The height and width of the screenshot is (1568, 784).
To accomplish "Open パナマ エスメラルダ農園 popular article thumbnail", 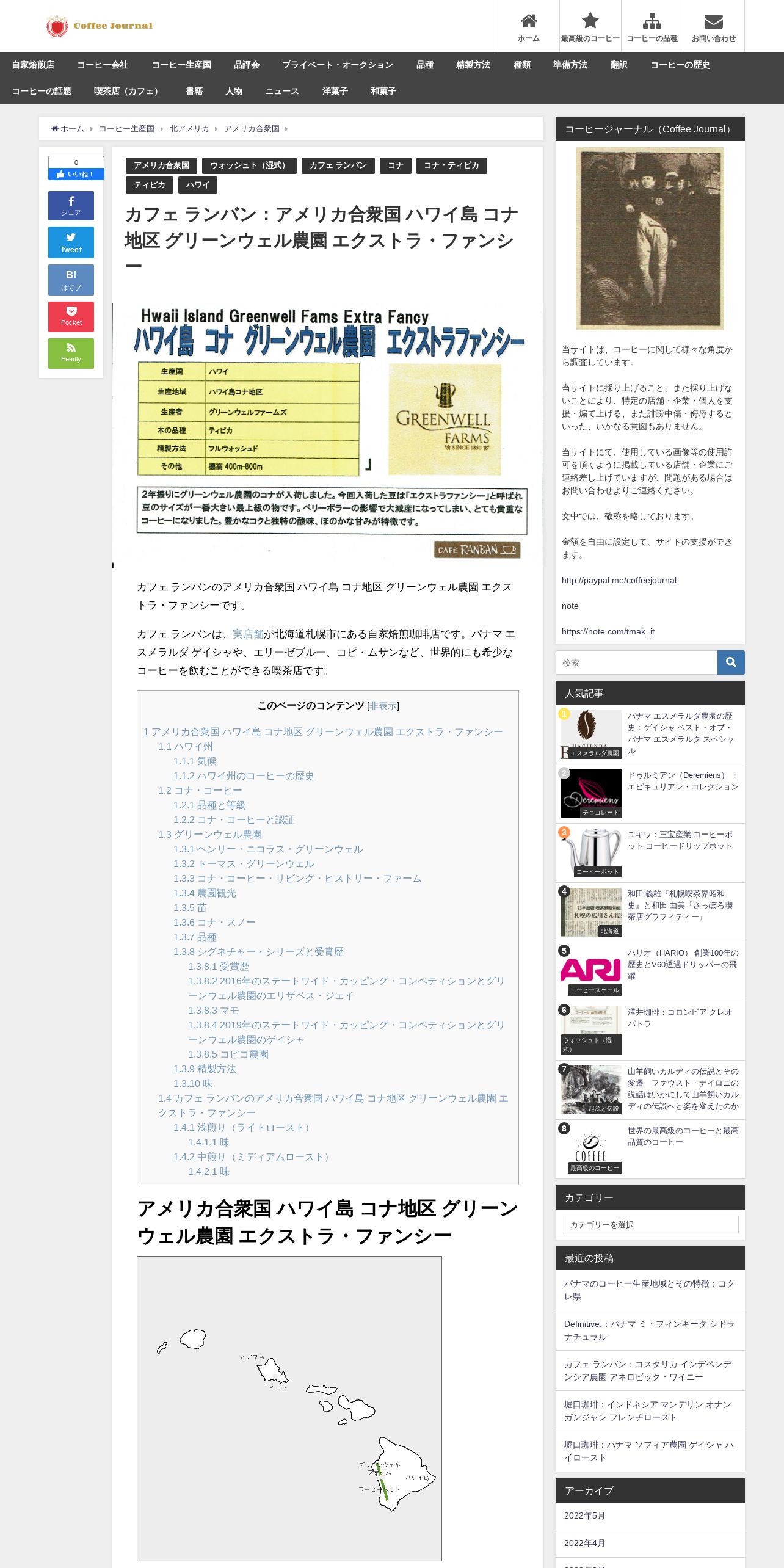I will coord(591,735).
